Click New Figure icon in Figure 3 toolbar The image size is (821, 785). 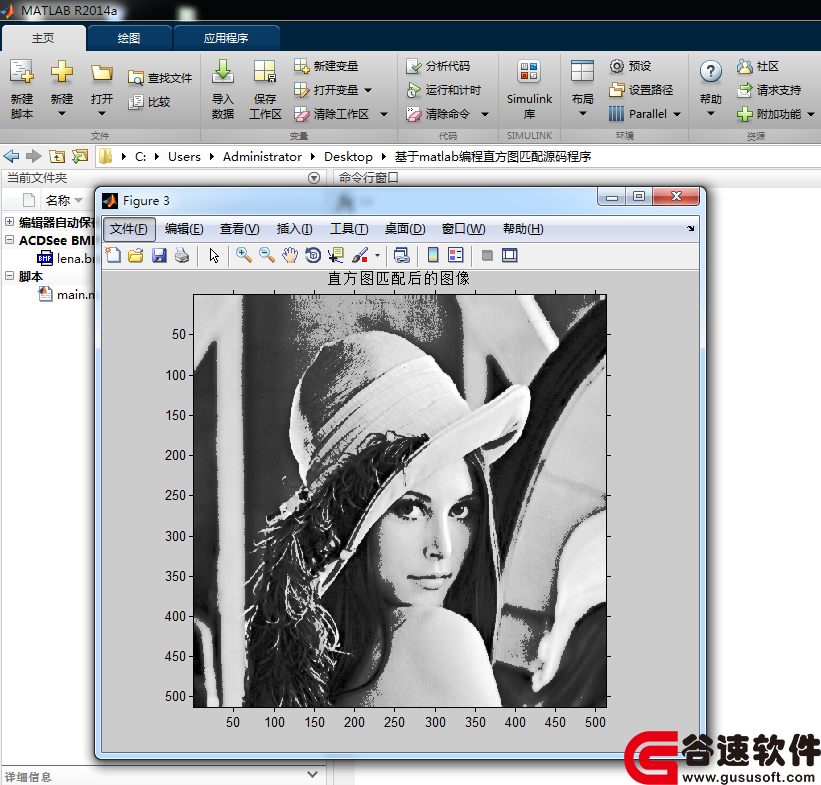point(113,256)
